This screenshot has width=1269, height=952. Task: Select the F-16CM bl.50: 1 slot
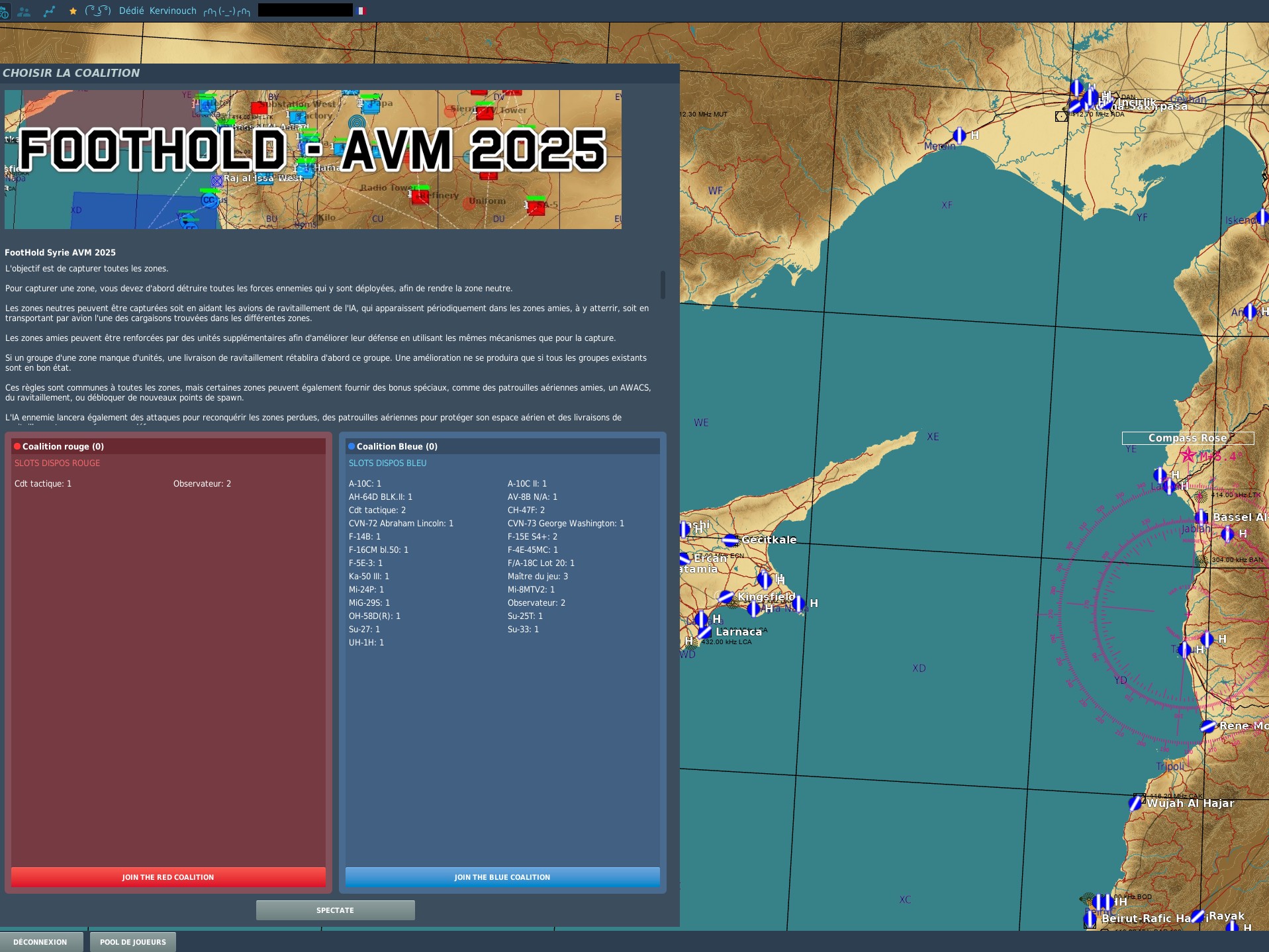(x=379, y=550)
